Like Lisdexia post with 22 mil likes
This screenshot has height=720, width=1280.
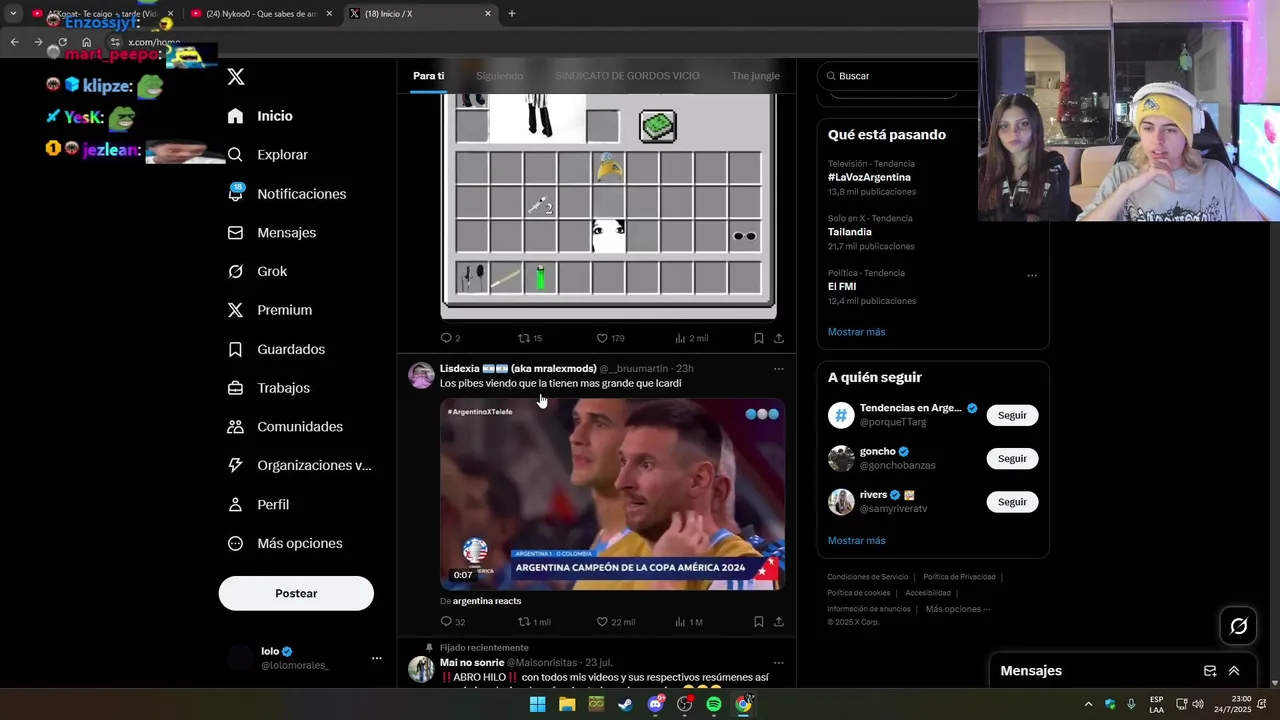click(x=615, y=622)
